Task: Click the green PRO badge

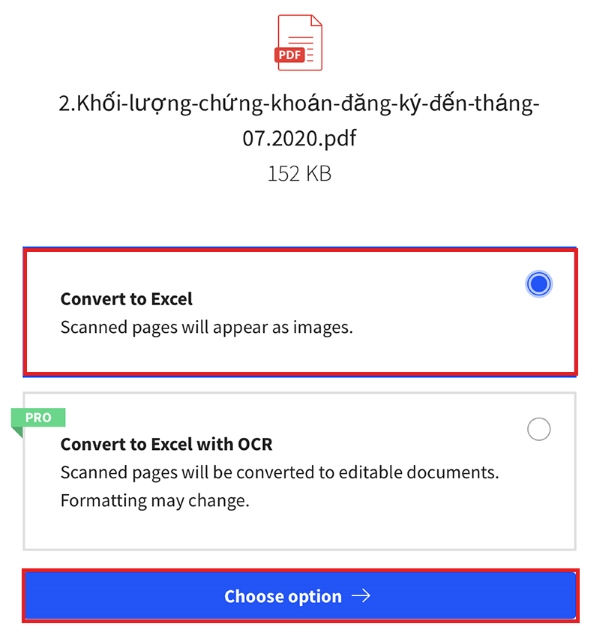Action: tap(38, 417)
